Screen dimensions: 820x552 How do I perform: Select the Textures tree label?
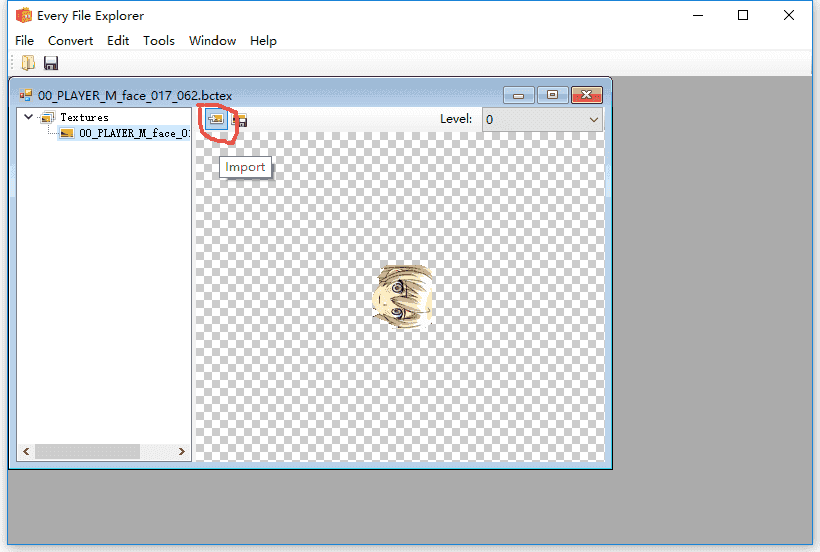pos(84,118)
